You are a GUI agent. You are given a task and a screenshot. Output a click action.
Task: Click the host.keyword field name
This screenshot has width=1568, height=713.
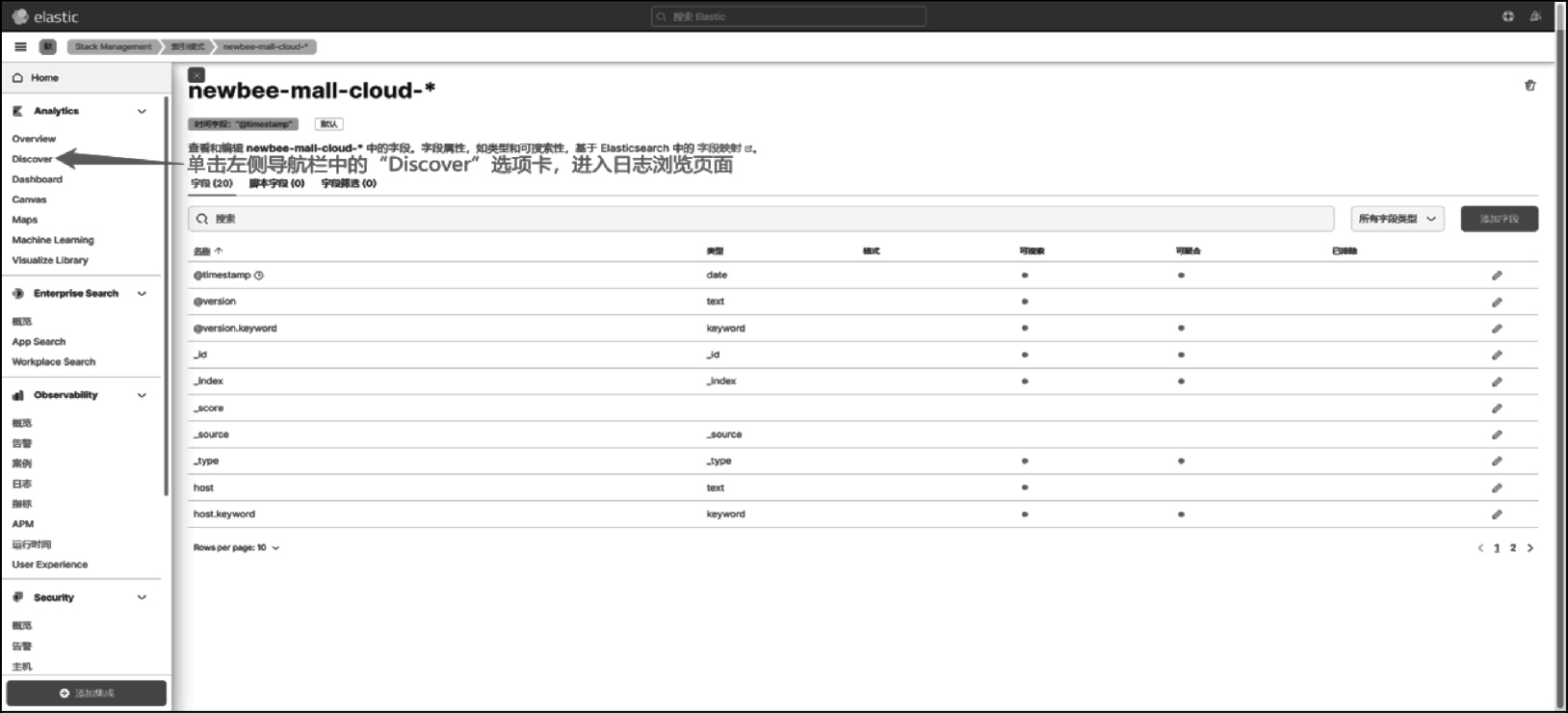[x=224, y=515]
